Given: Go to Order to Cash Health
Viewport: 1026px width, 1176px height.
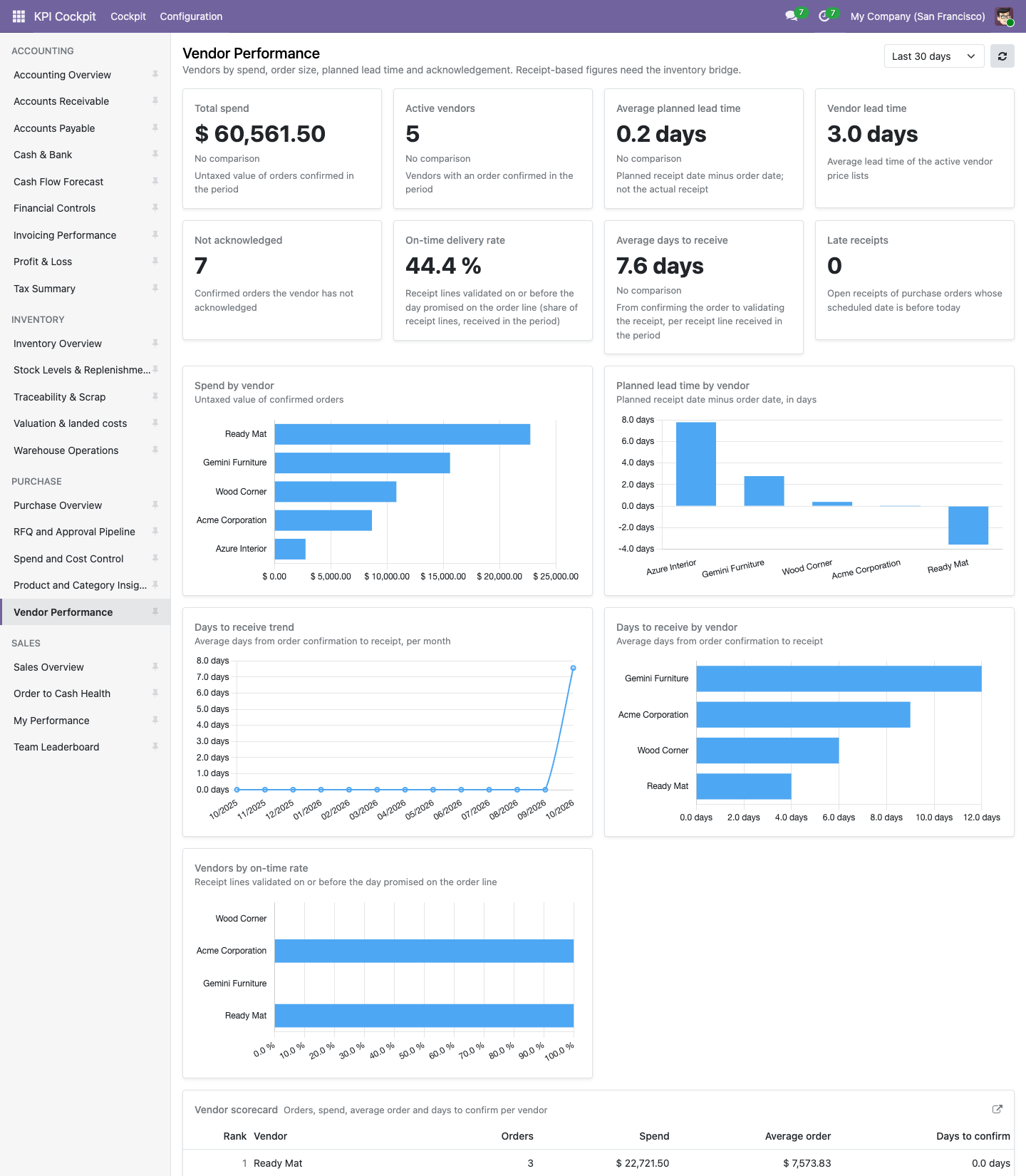Looking at the screenshot, I should click(62, 693).
